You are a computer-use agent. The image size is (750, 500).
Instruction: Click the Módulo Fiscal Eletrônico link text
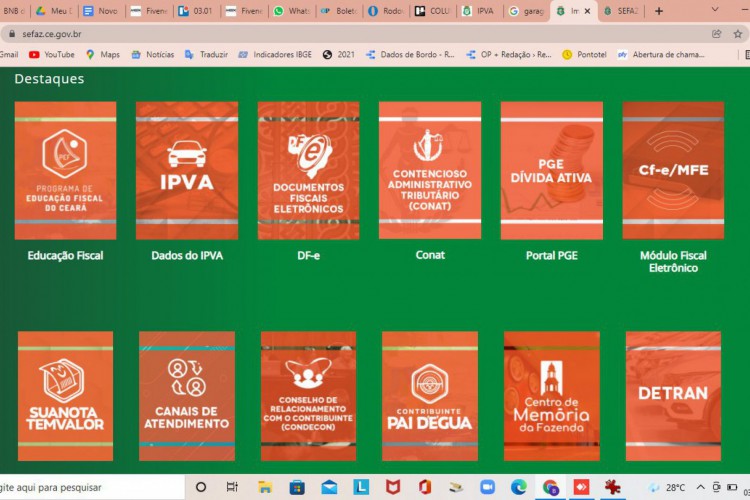(x=672, y=261)
